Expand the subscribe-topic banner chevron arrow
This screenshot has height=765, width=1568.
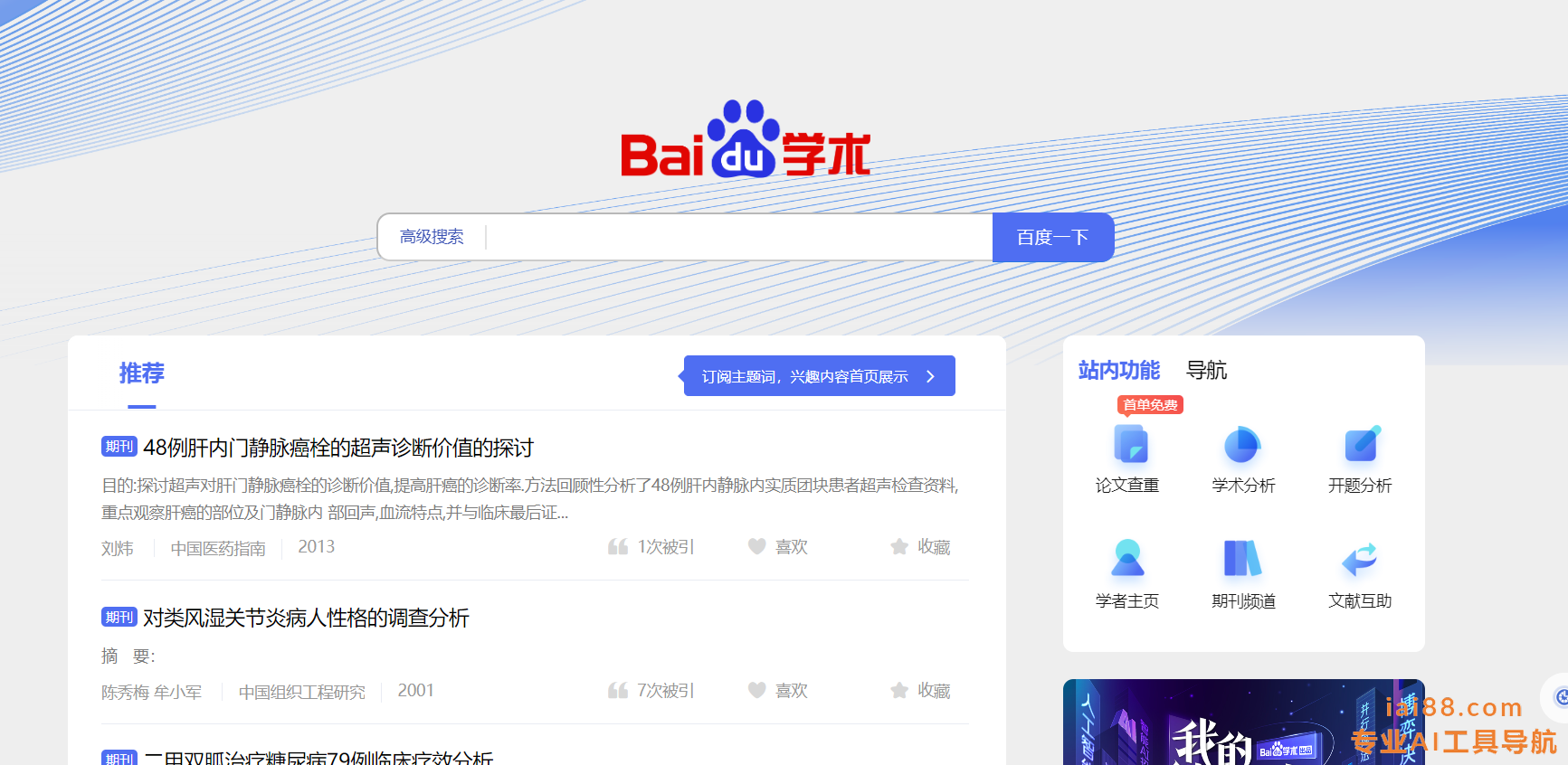930,376
